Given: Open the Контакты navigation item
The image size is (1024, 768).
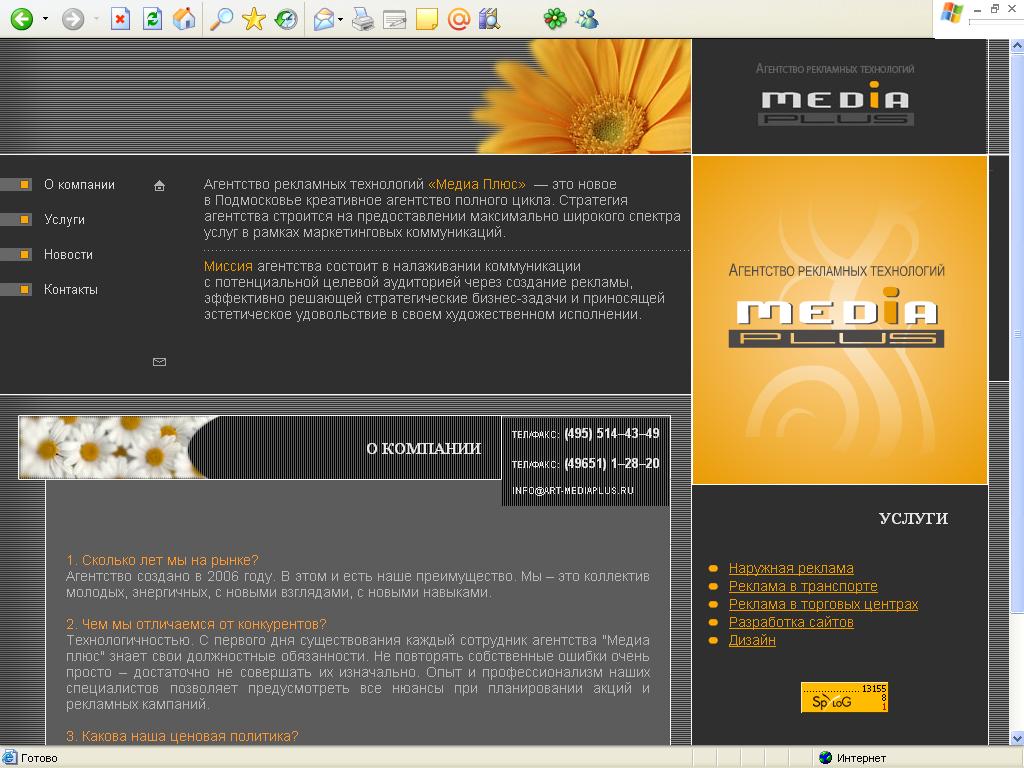Looking at the screenshot, I should pyautogui.click(x=71, y=289).
